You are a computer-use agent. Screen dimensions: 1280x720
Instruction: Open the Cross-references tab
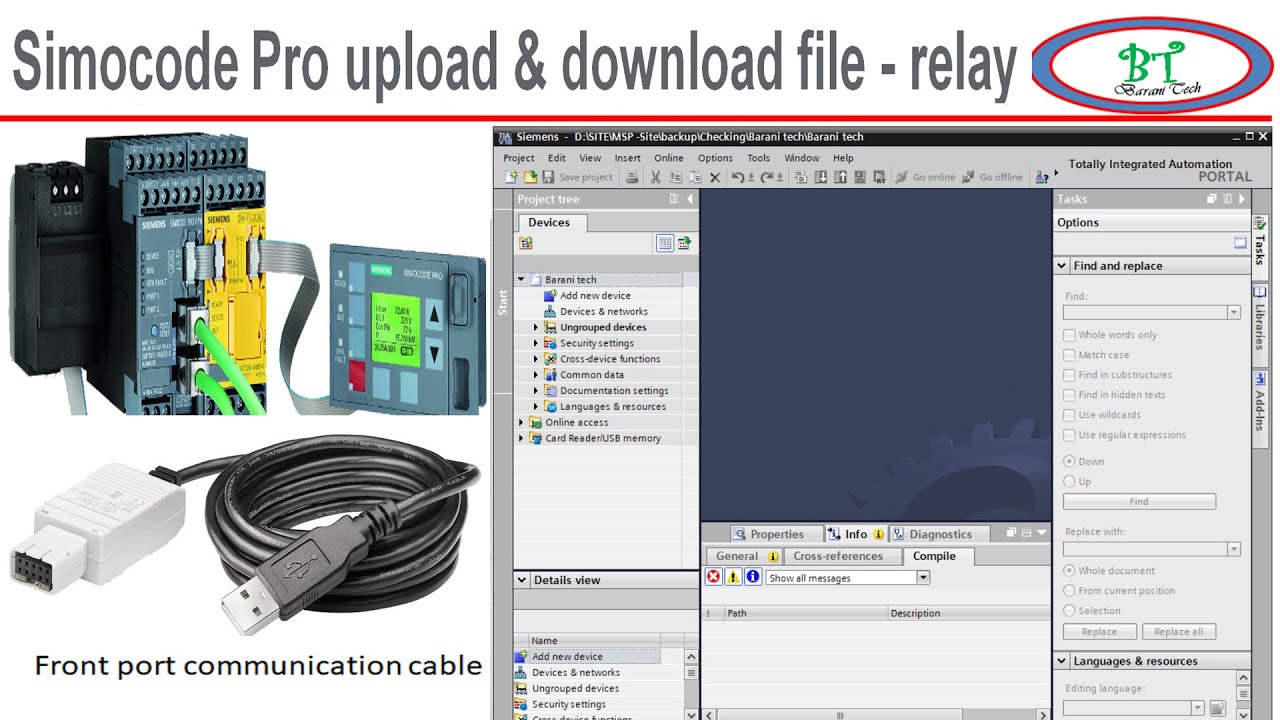[x=838, y=556]
